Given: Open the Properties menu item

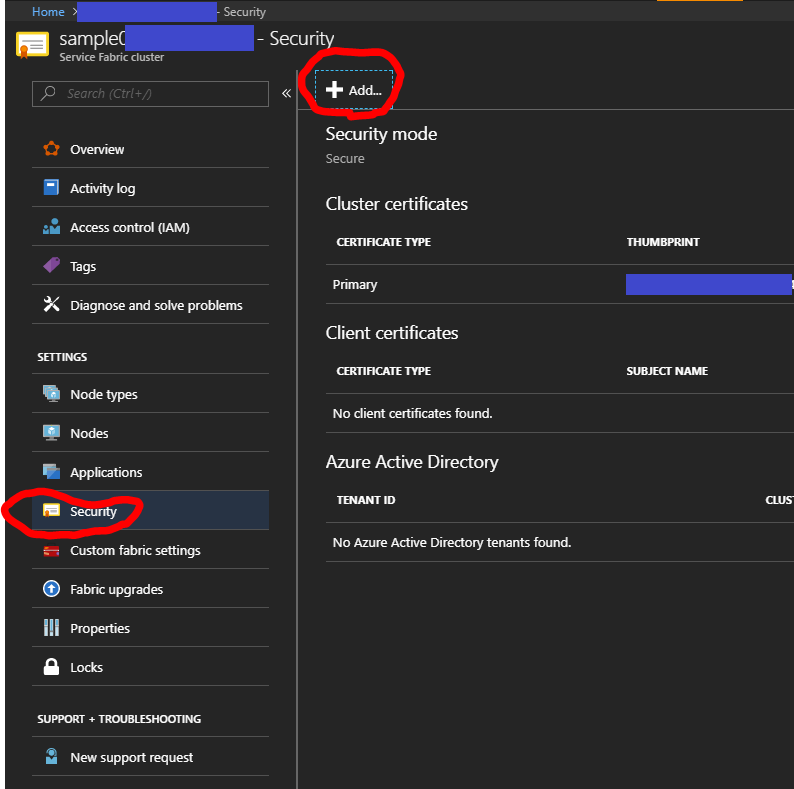Looking at the screenshot, I should click(x=150, y=628).
